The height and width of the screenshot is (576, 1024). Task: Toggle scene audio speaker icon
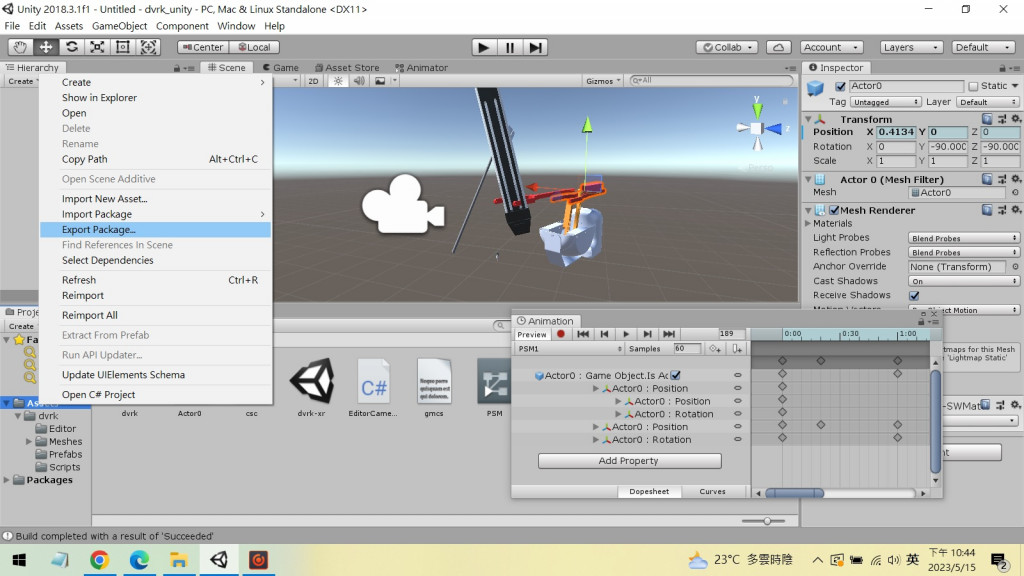pyautogui.click(x=359, y=81)
